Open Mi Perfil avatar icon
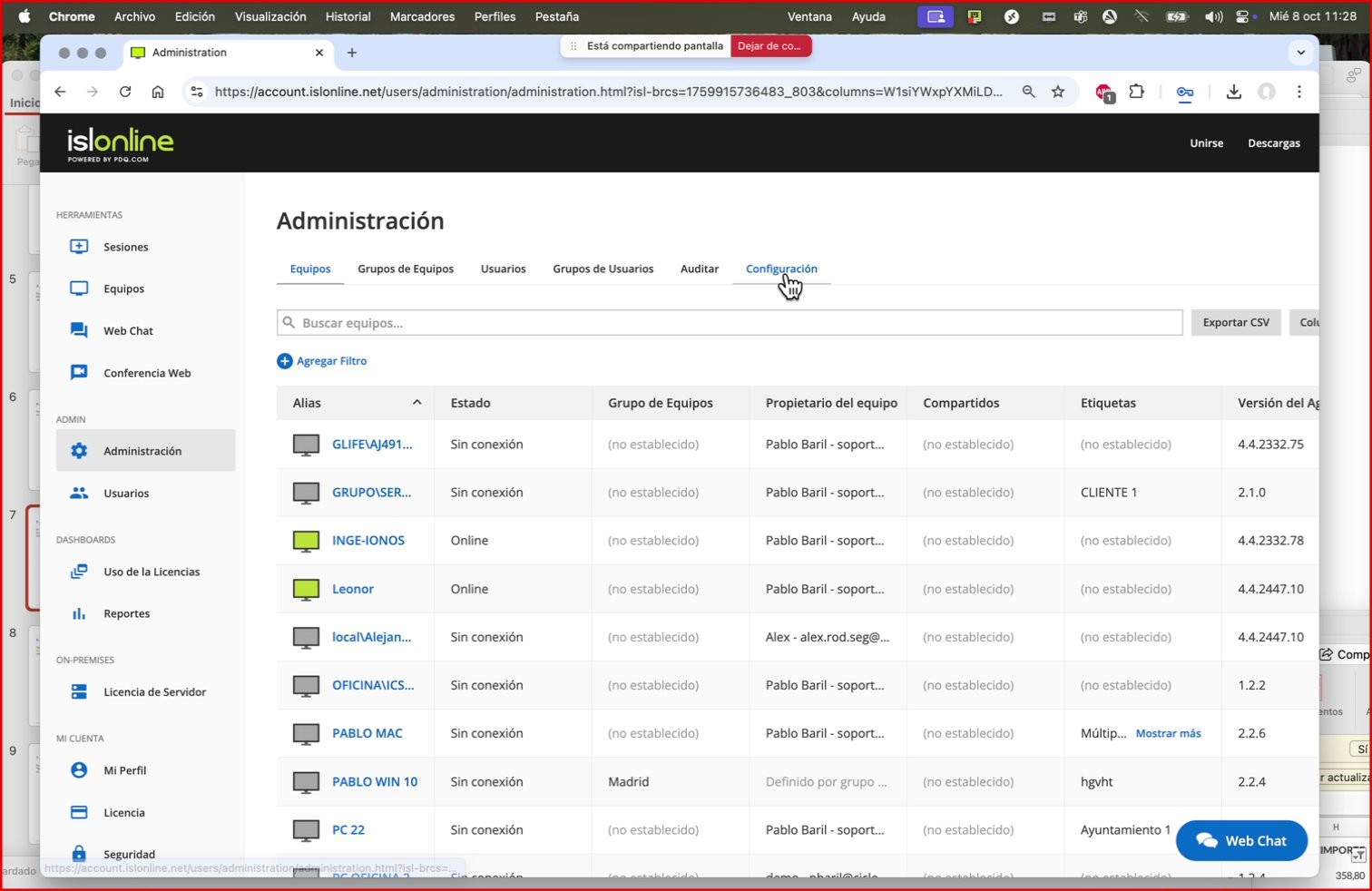Screen dimensions: 1372x891 pyautogui.click(x=79, y=770)
